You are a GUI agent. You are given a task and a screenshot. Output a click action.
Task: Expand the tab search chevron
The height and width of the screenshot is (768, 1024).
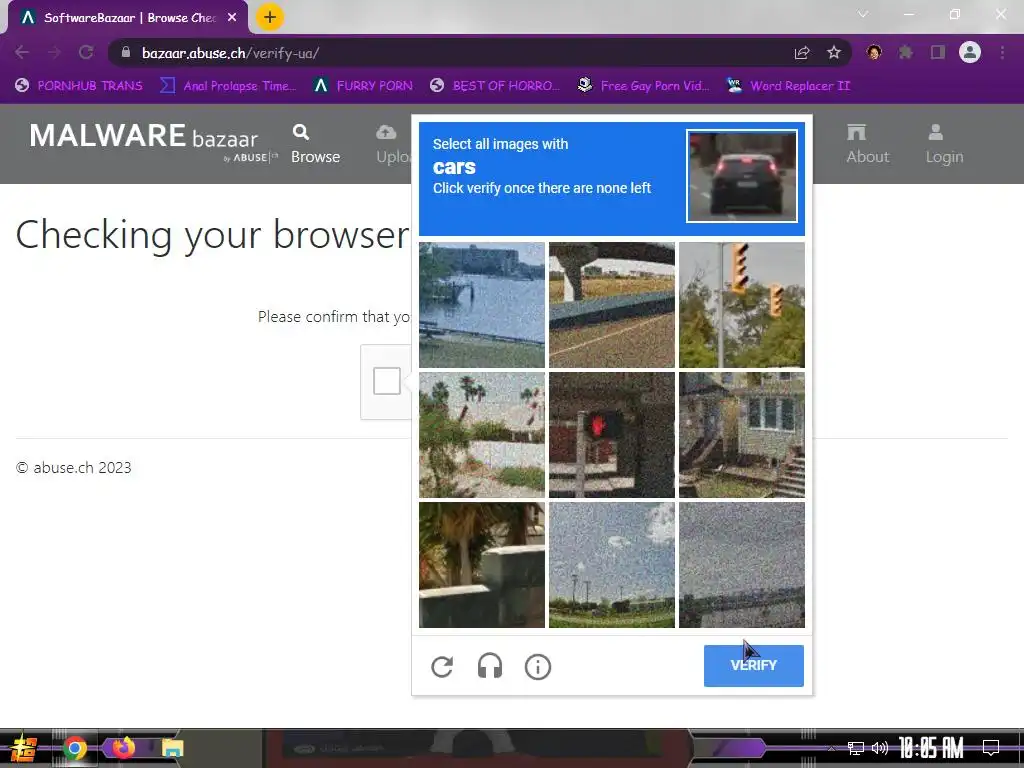coord(863,14)
